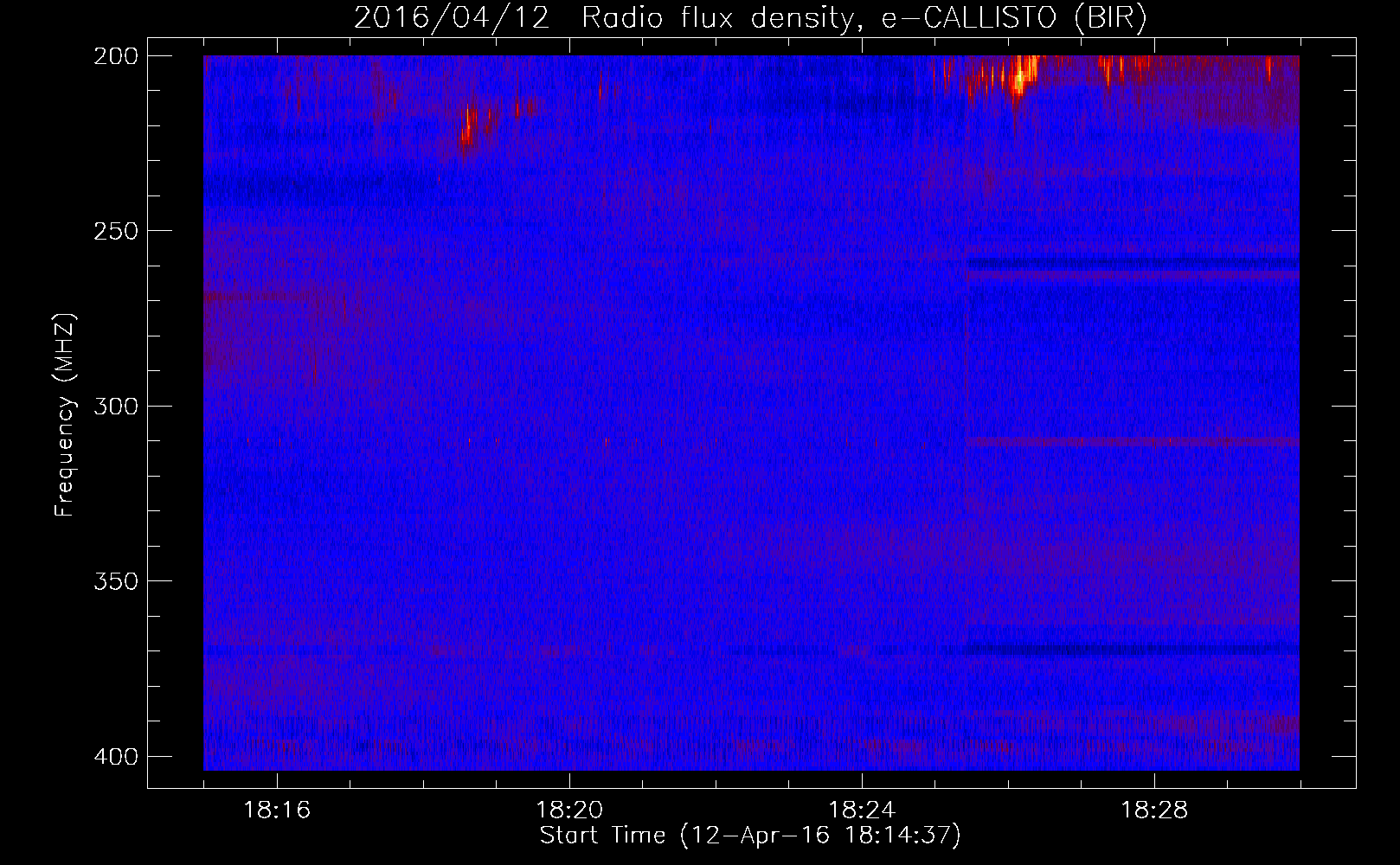The width and height of the screenshot is (1400, 865).
Task: Click the '200' frequency tick label
Action: pos(115,55)
